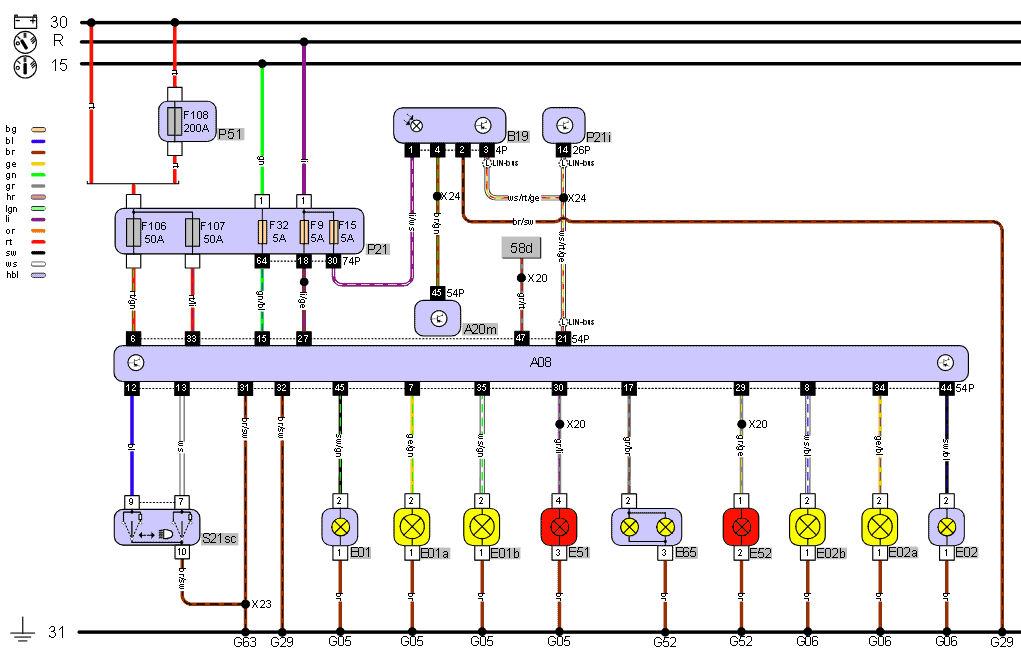Select the E65 dual-lamp symbol
Image resolution: width=1021 pixels, height=654 pixels.
pos(646,526)
